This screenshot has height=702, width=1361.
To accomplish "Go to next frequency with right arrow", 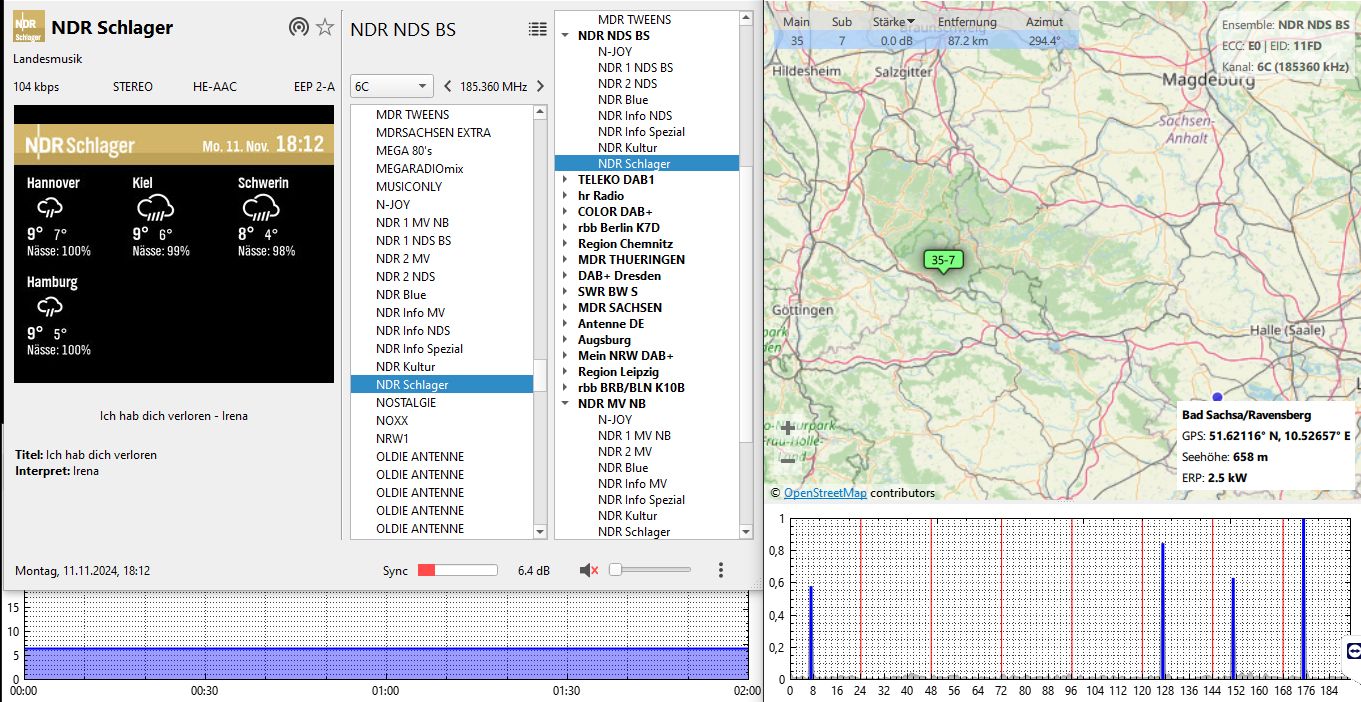I will 540,86.
